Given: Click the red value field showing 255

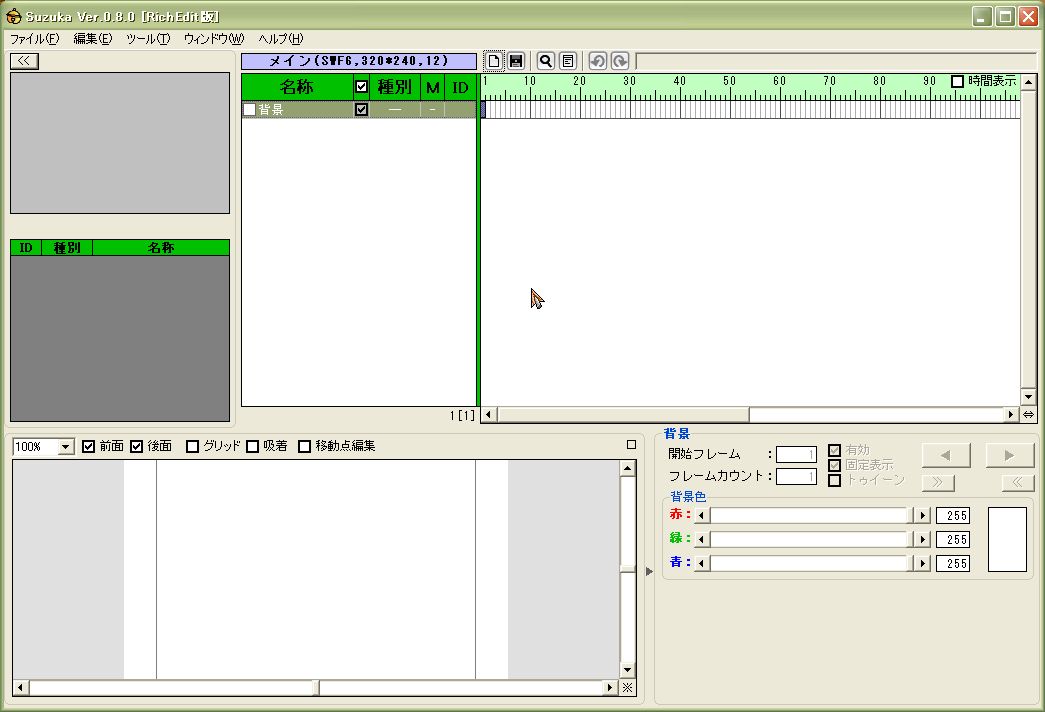Looking at the screenshot, I should [x=953, y=515].
